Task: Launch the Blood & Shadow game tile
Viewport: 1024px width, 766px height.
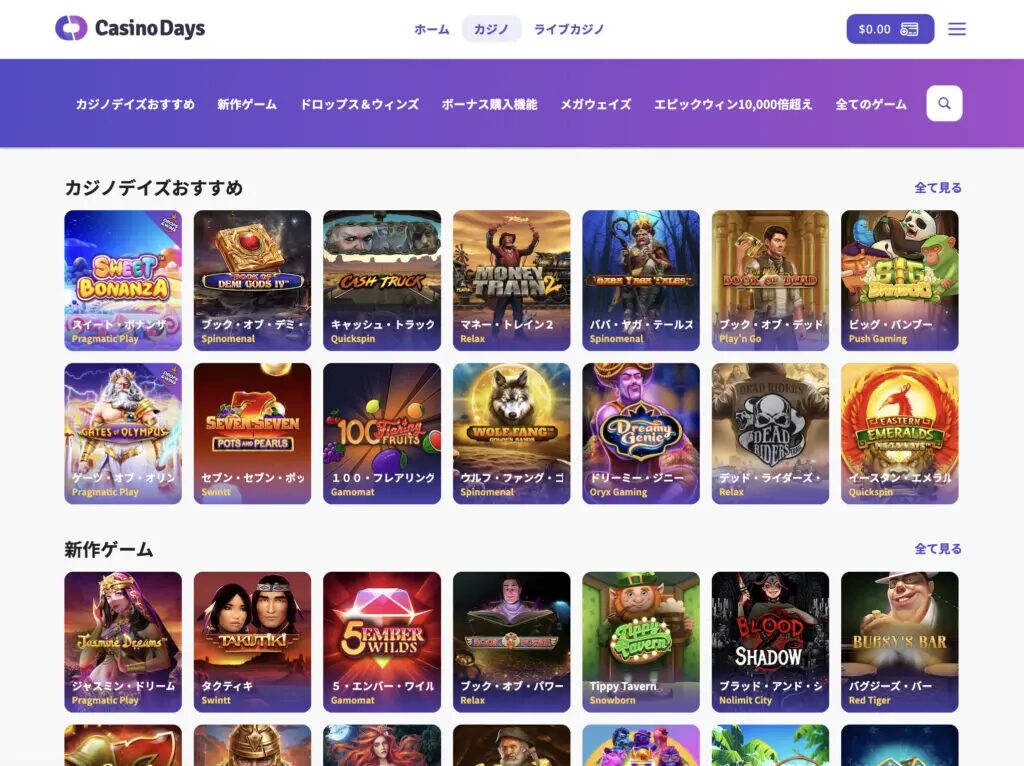Action: (x=770, y=642)
